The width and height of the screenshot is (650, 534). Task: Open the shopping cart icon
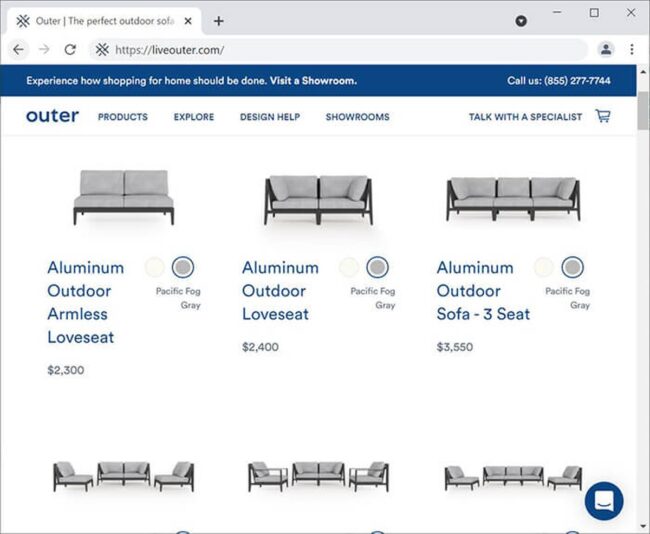(603, 116)
